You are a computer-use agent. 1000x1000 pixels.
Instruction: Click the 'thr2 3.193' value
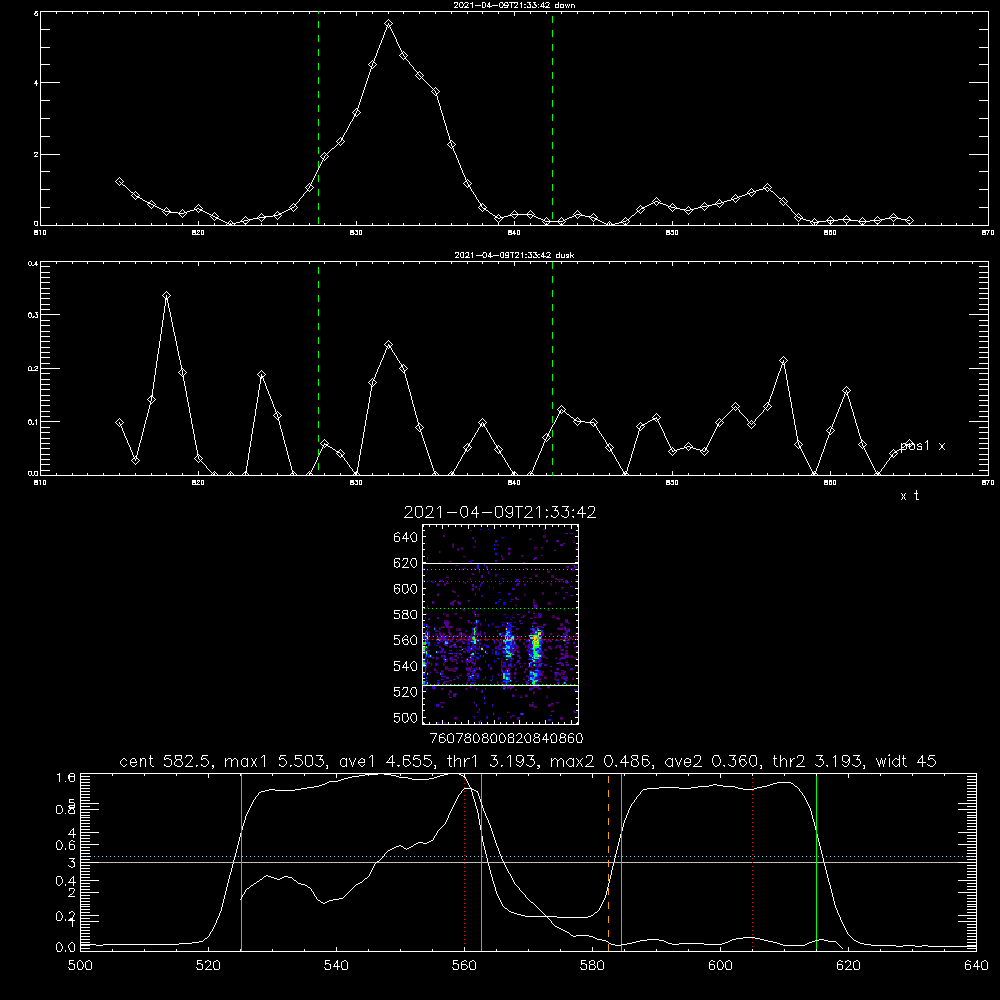(x=818, y=761)
